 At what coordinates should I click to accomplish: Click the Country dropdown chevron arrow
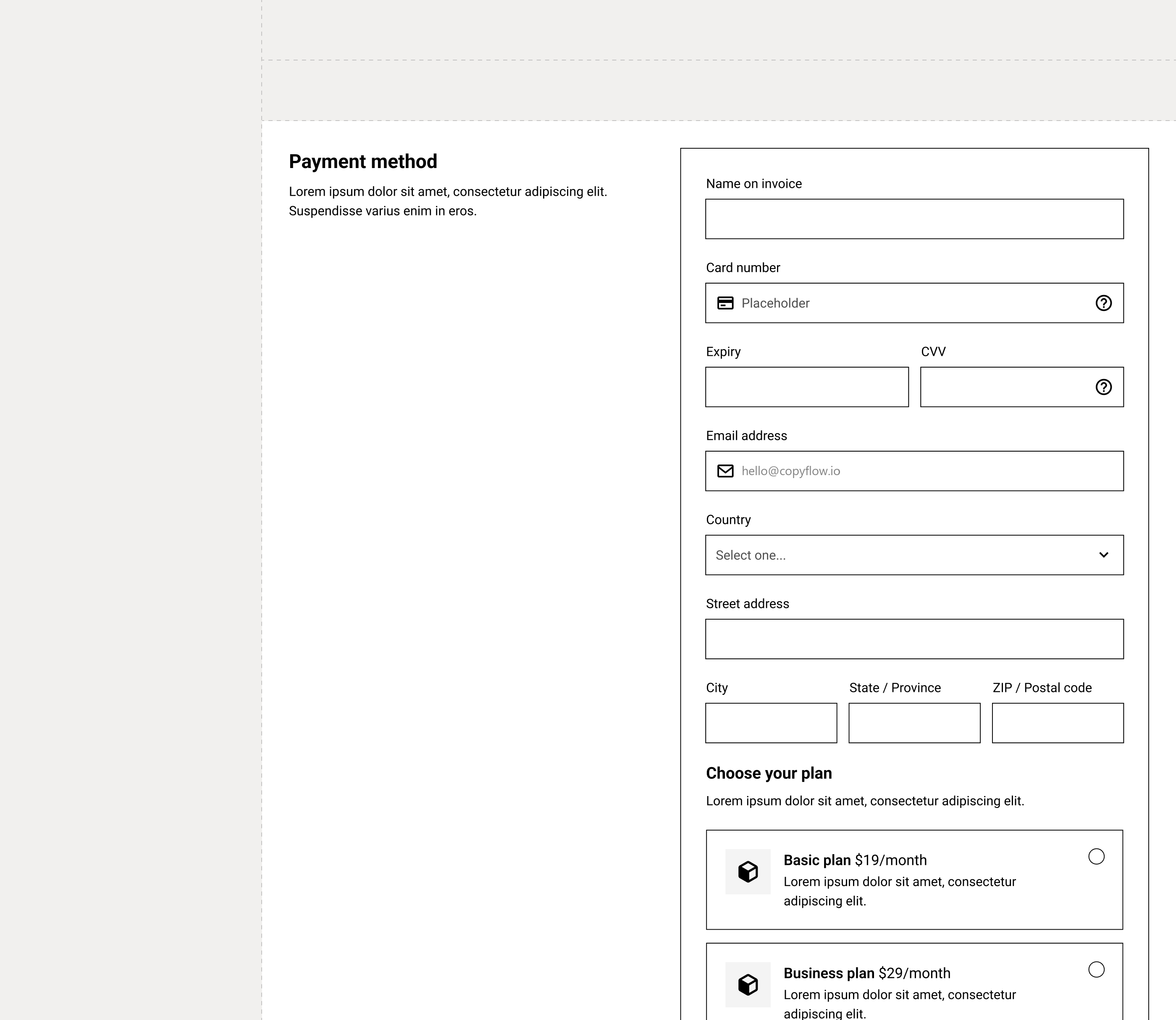click(1103, 555)
